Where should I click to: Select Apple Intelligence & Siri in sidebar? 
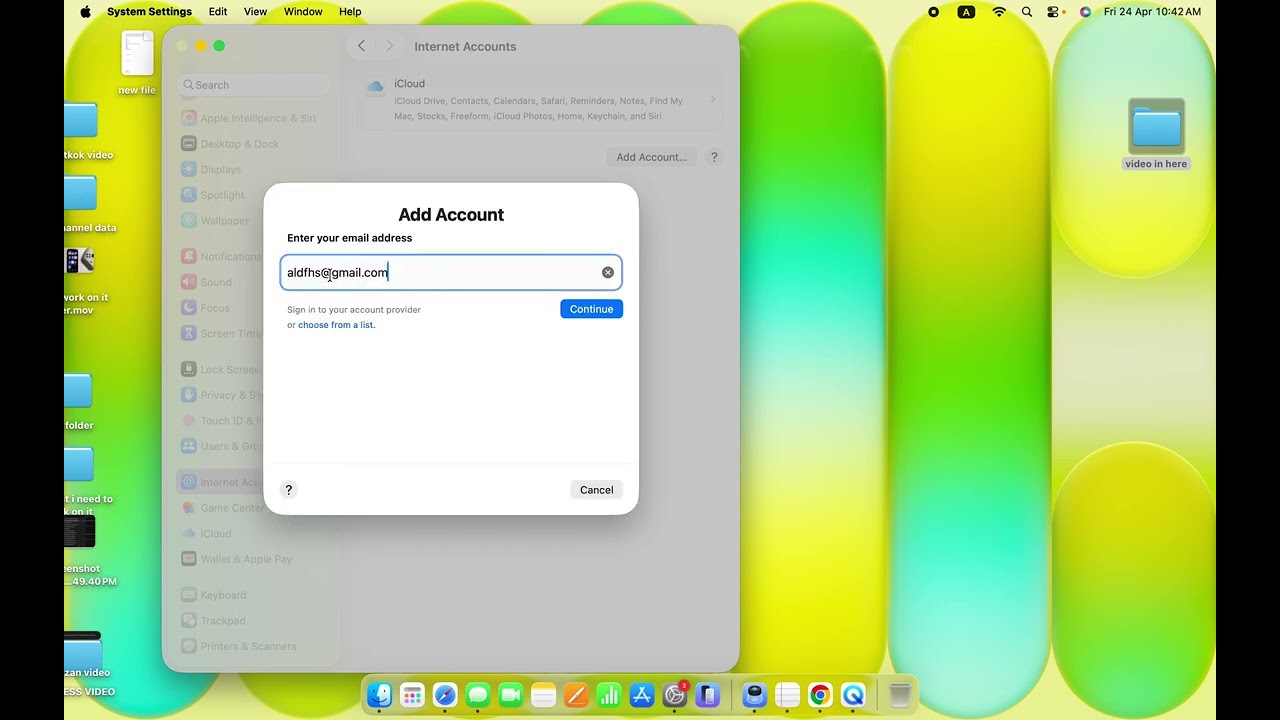pos(256,118)
